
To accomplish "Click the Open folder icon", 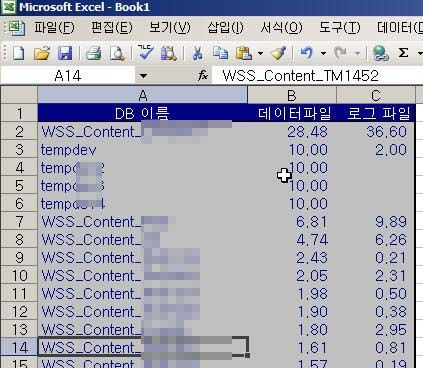I will pos(42,53).
